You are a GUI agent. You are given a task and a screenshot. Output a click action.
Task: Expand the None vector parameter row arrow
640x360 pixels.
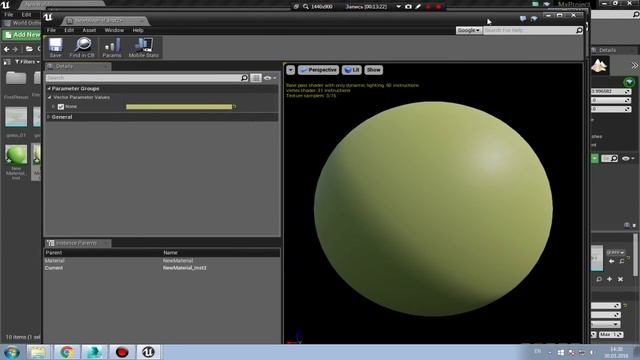coord(53,107)
